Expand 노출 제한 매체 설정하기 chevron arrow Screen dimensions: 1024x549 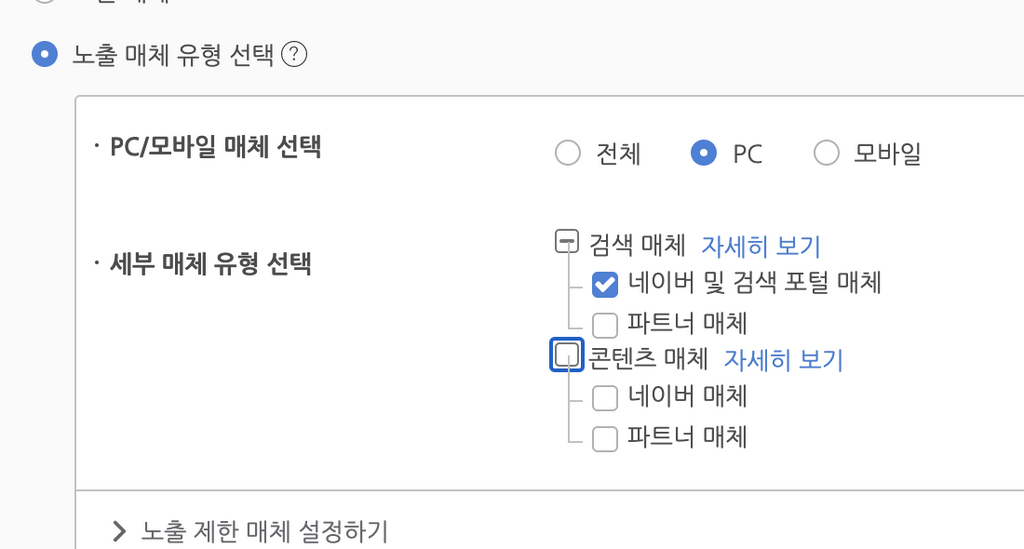pos(119,531)
